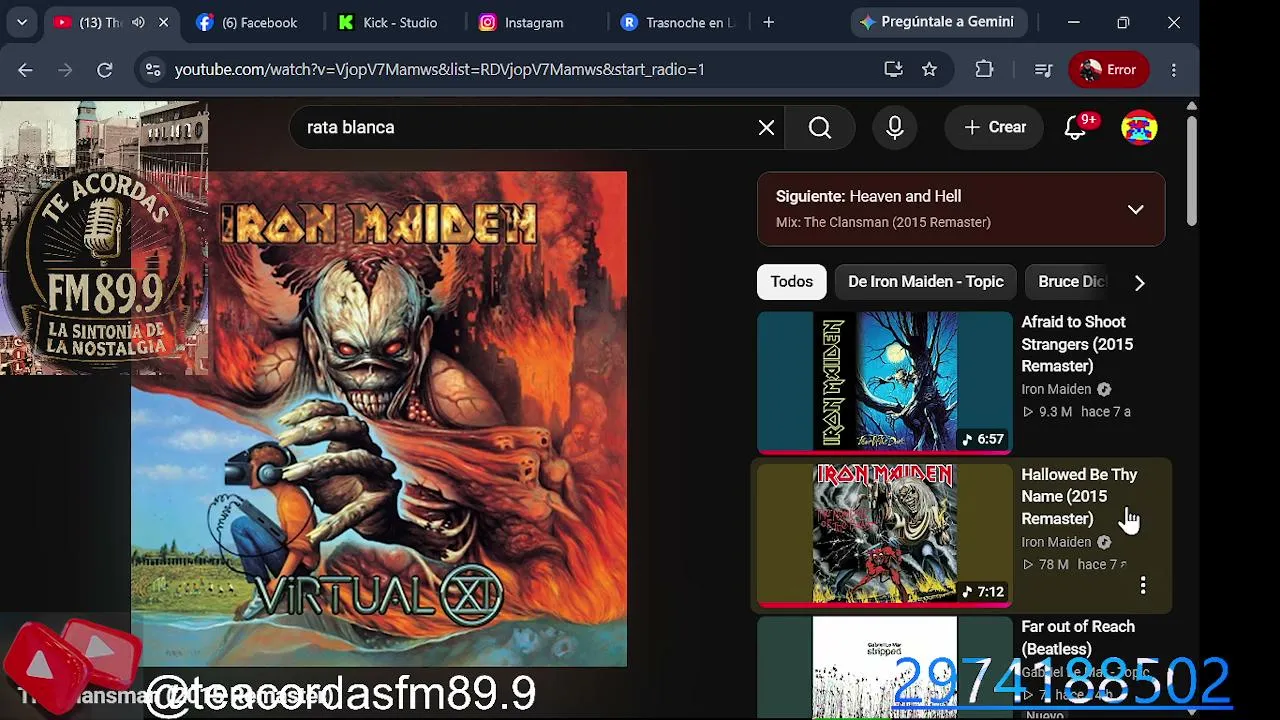Close the YouTube browser tab
This screenshot has width=1280, height=720.
164,22
